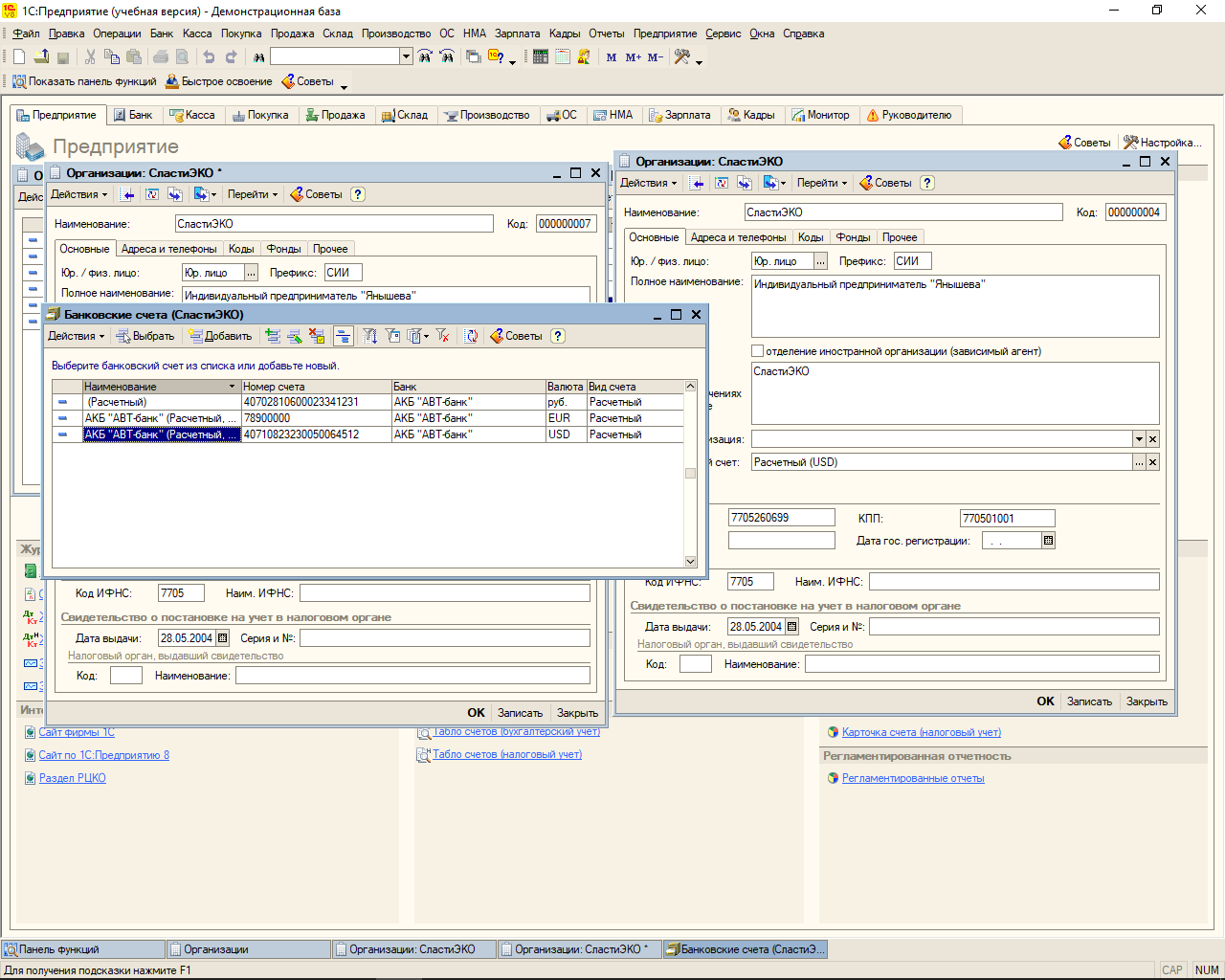Click the binoculars Find icon beside search box

(x=258, y=57)
